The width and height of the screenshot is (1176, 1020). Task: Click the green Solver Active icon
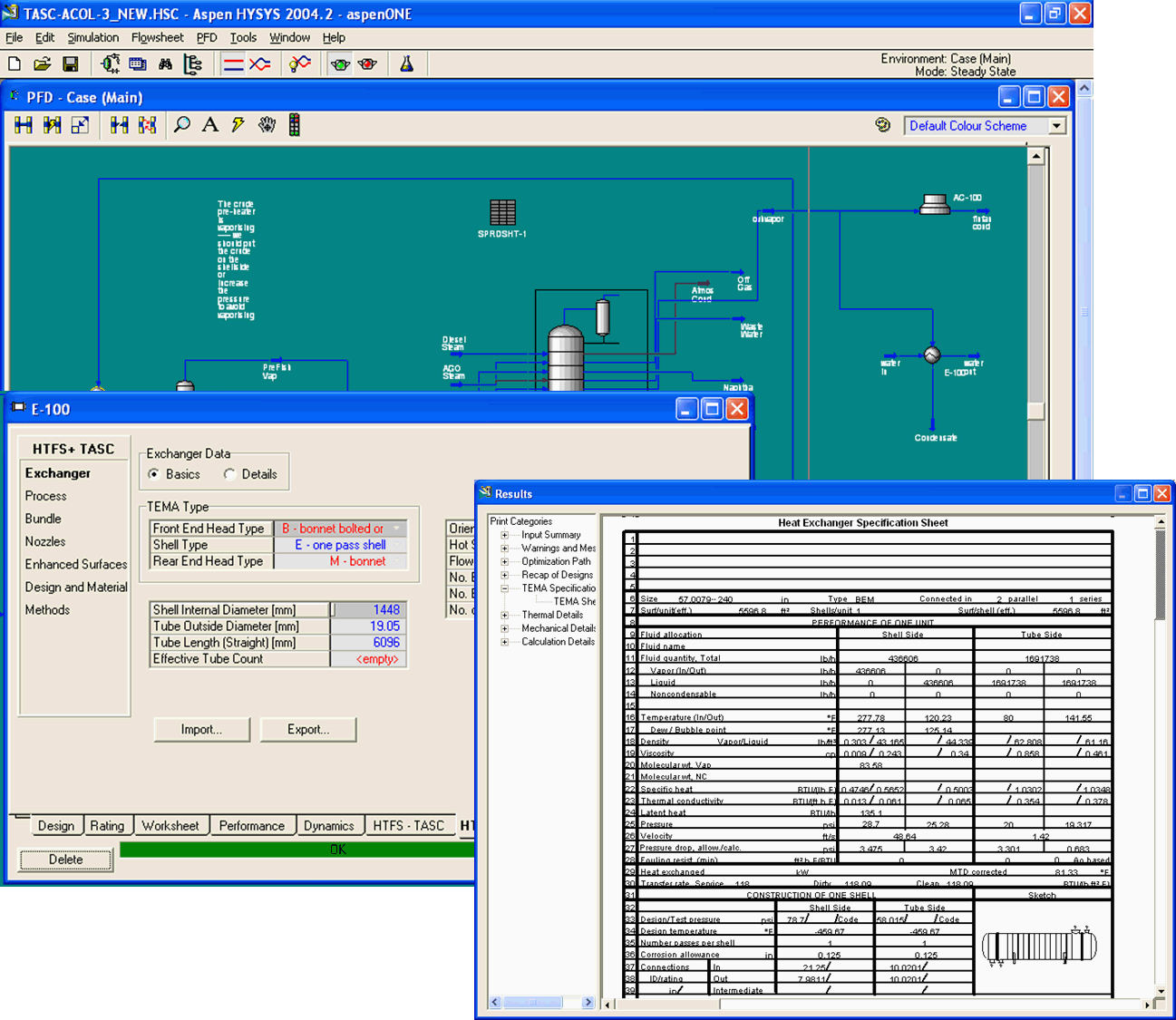(x=340, y=63)
